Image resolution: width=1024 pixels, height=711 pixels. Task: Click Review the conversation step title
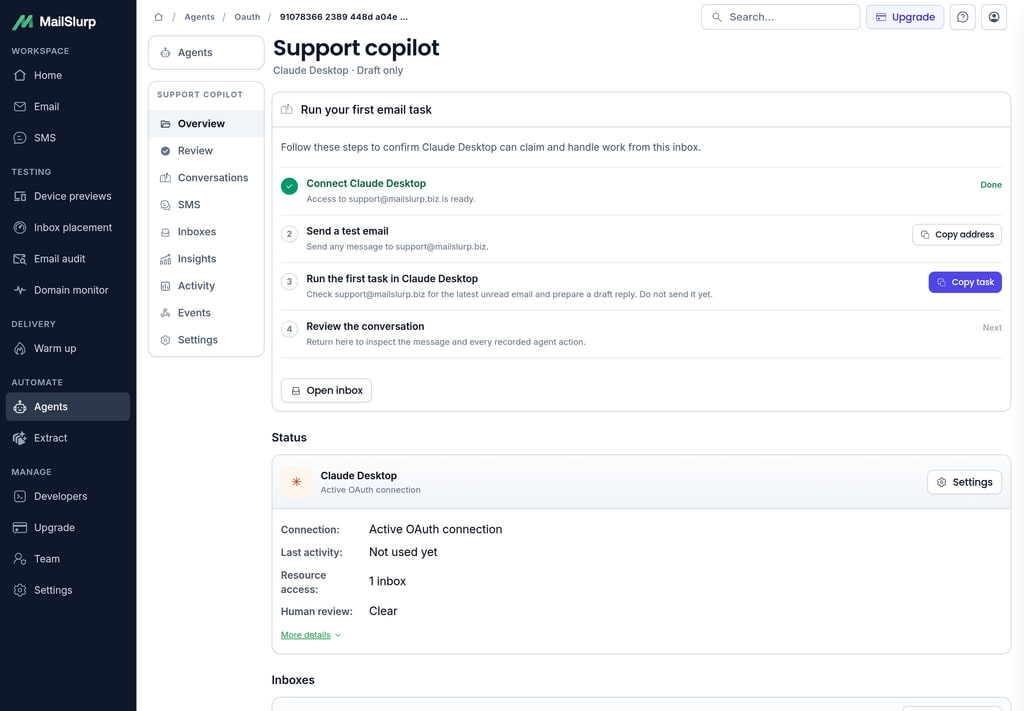point(365,326)
